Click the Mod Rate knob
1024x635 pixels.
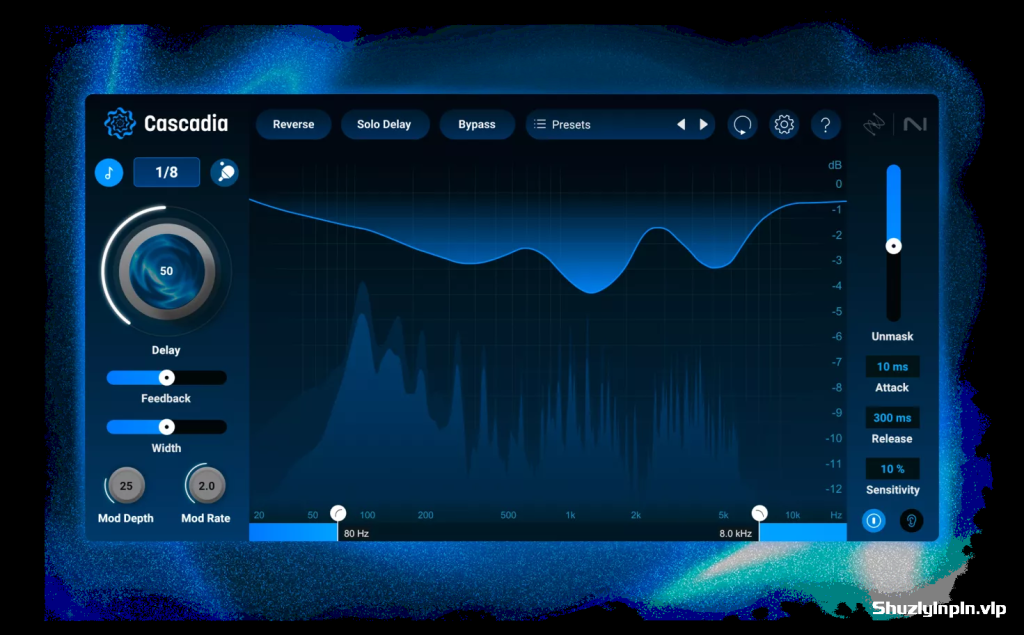click(x=206, y=485)
